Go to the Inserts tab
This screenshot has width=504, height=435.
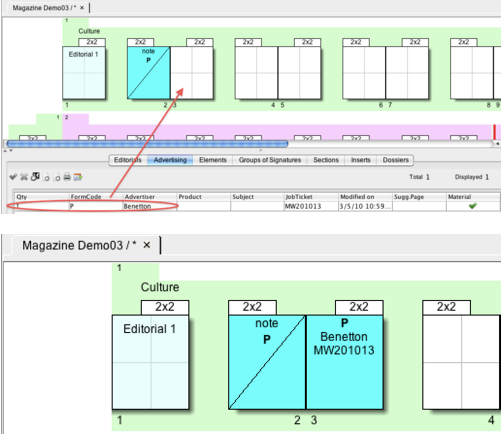[360, 160]
